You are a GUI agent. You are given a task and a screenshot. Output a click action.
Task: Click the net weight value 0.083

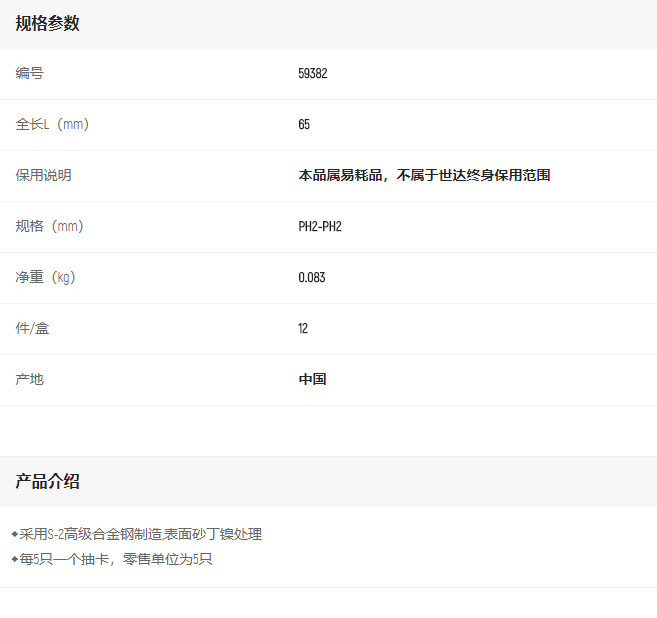point(312,278)
